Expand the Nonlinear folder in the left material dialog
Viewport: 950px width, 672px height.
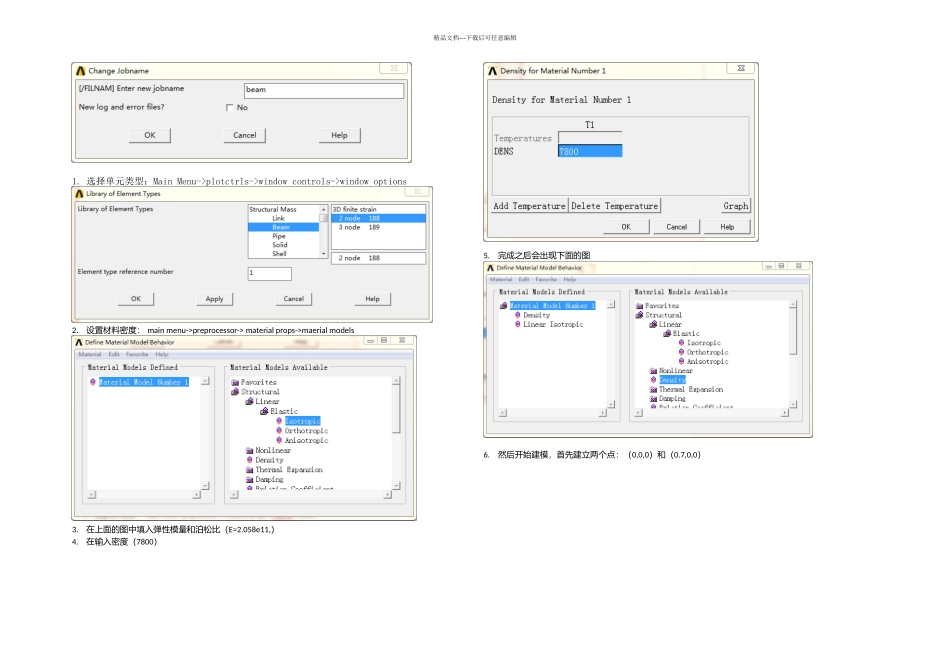[x=249, y=450]
